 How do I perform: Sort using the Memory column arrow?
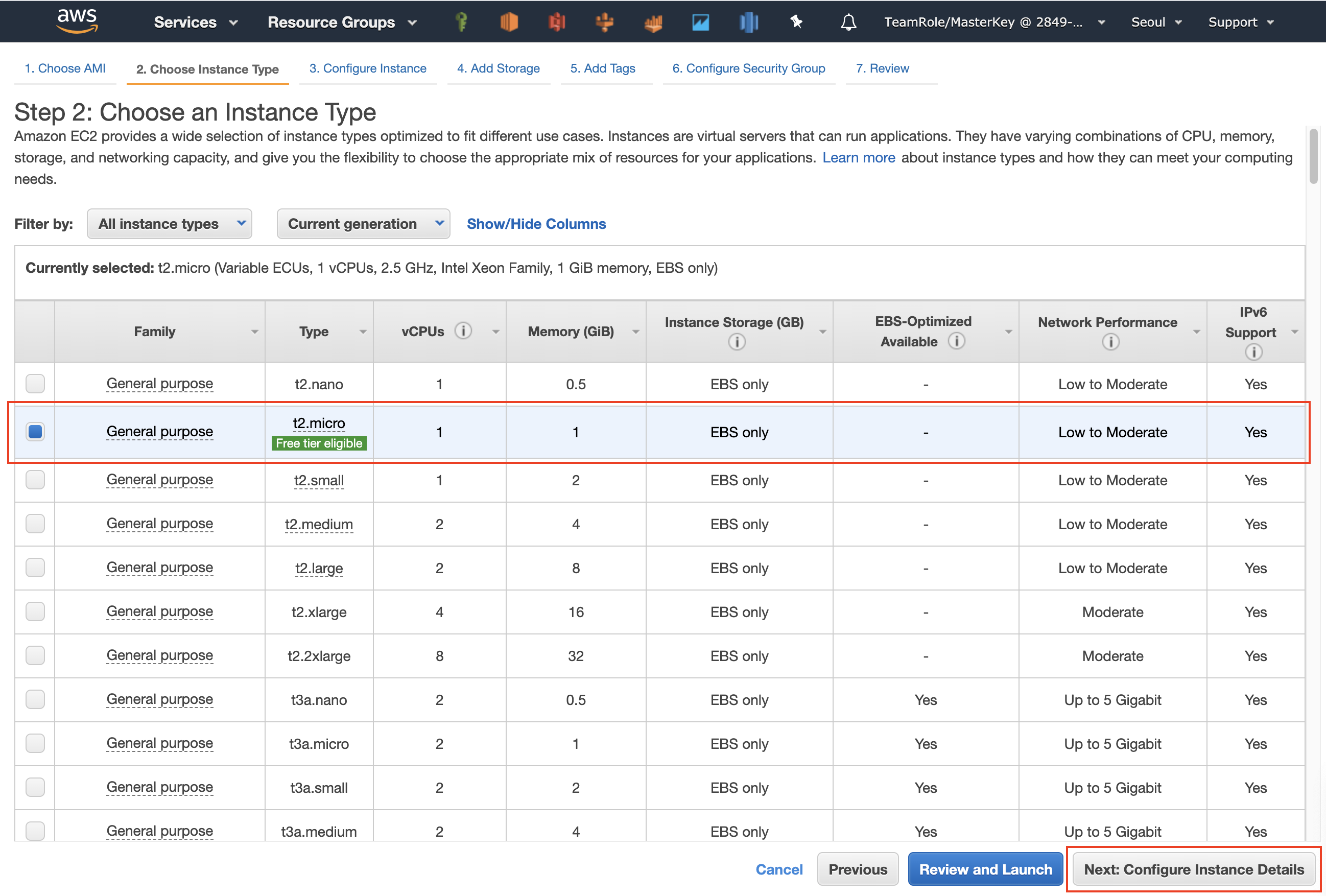click(635, 332)
